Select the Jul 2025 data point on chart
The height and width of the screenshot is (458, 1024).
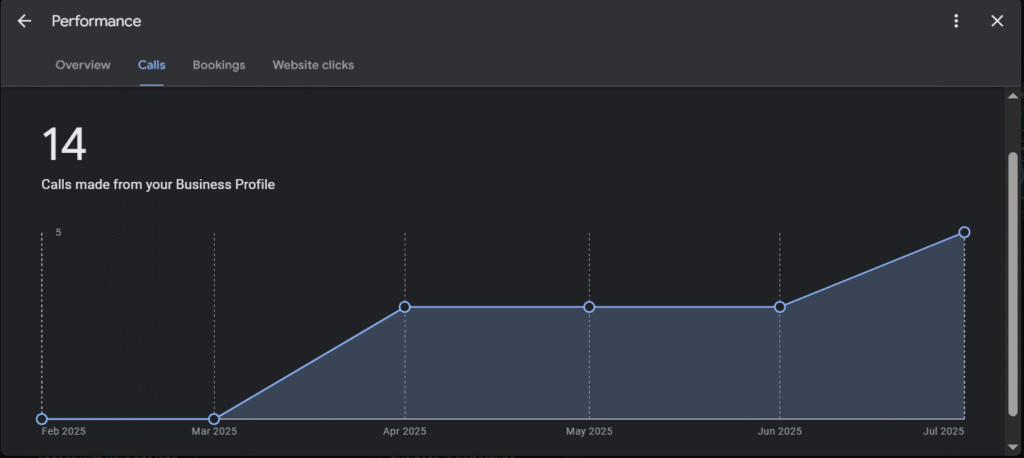[x=965, y=233]
